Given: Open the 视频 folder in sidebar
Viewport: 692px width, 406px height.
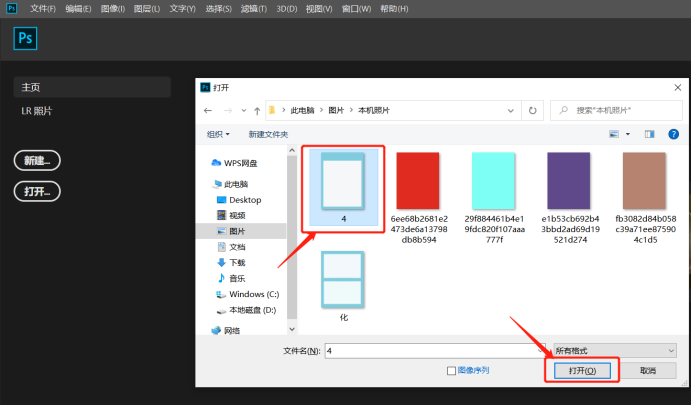Looking at the screenshot, I should coord(231,215).
